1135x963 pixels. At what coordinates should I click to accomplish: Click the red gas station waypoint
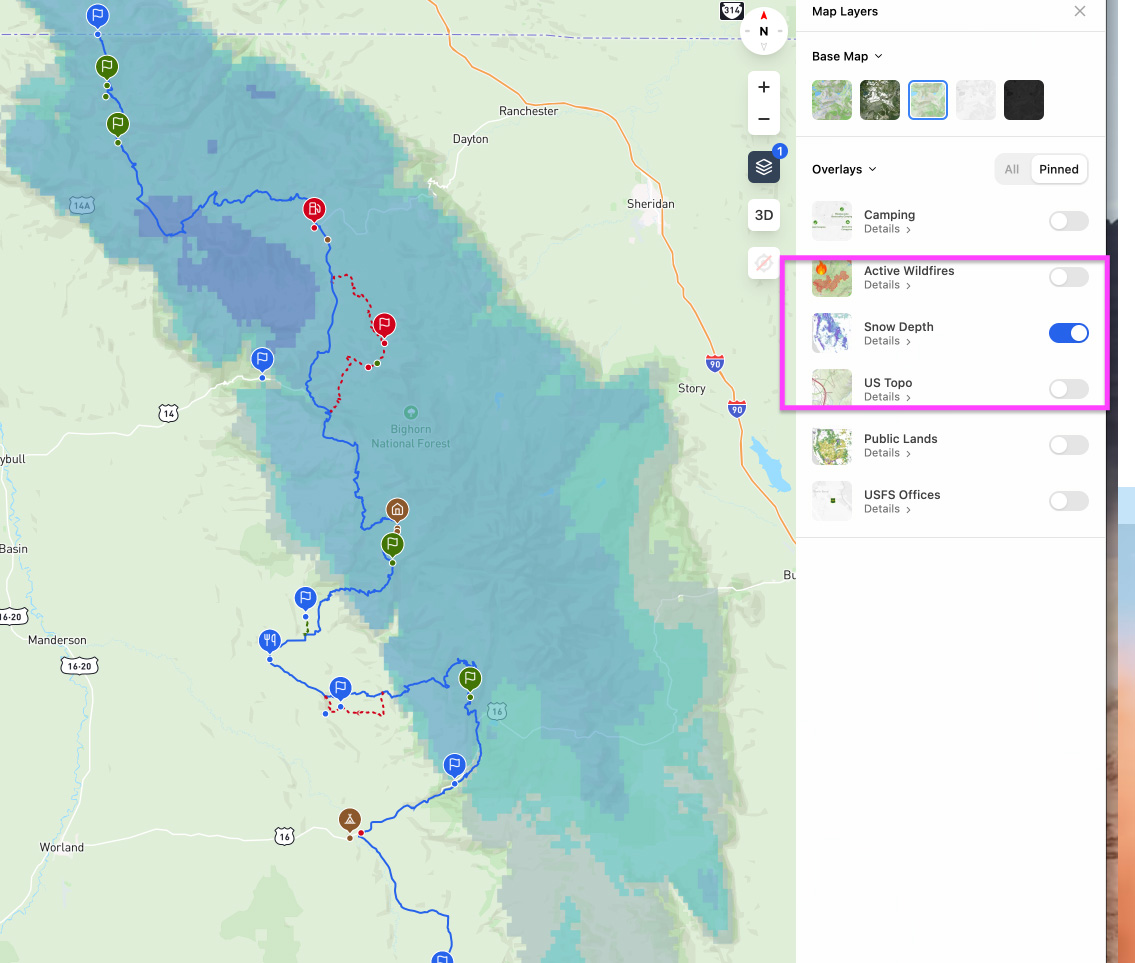click(314, 209)
